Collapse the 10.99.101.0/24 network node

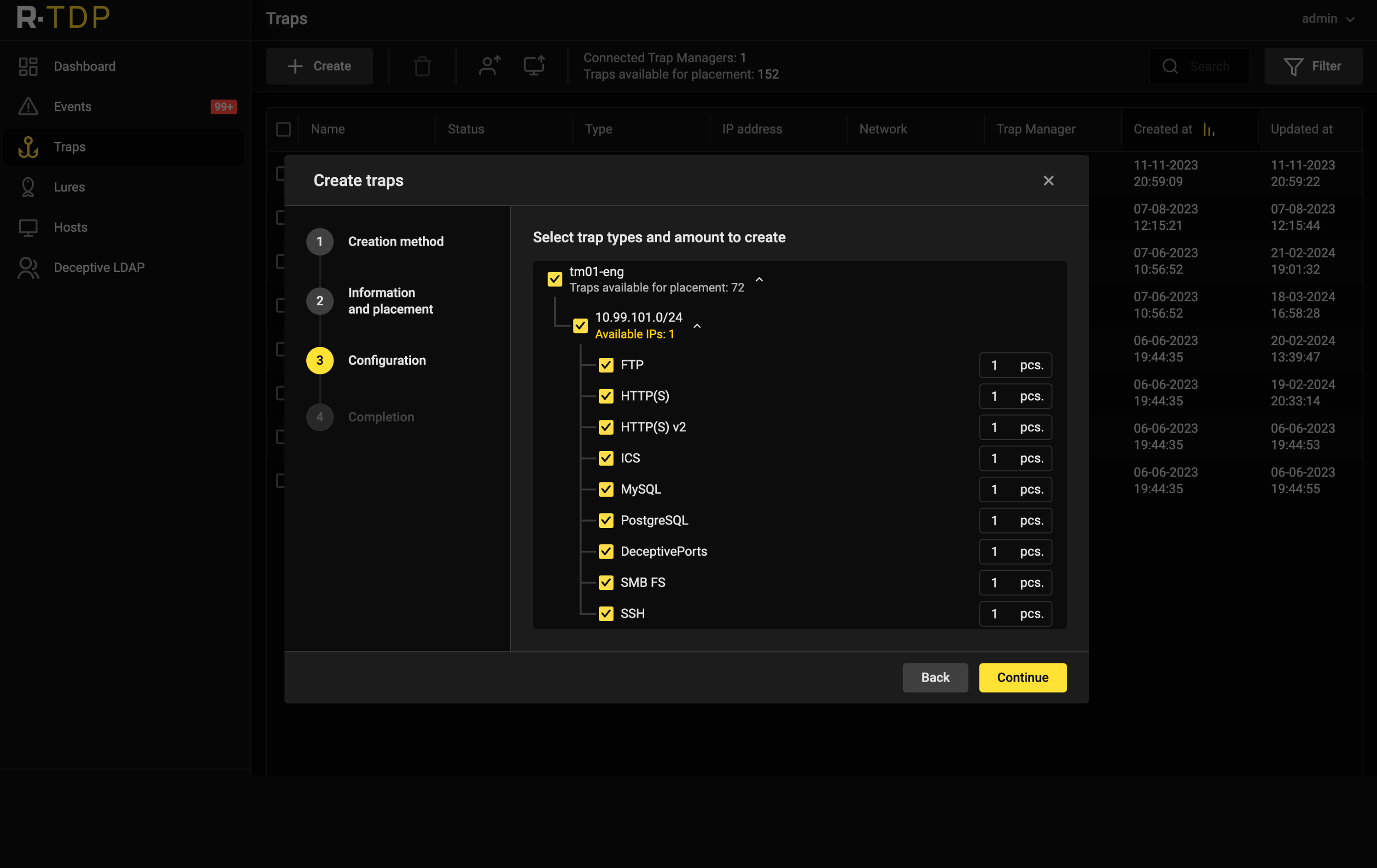pos(696,326)
